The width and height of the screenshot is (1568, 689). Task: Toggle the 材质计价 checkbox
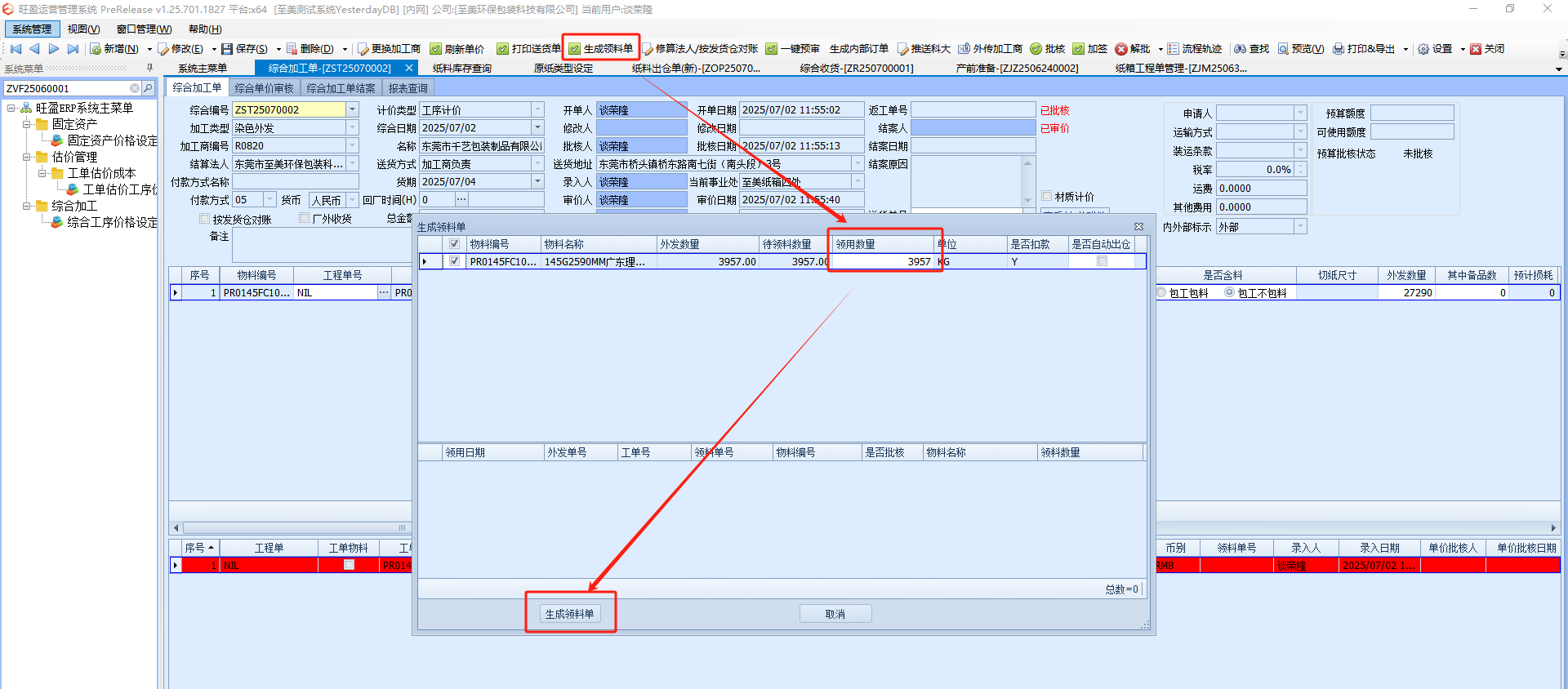[x=1047, y=196]
